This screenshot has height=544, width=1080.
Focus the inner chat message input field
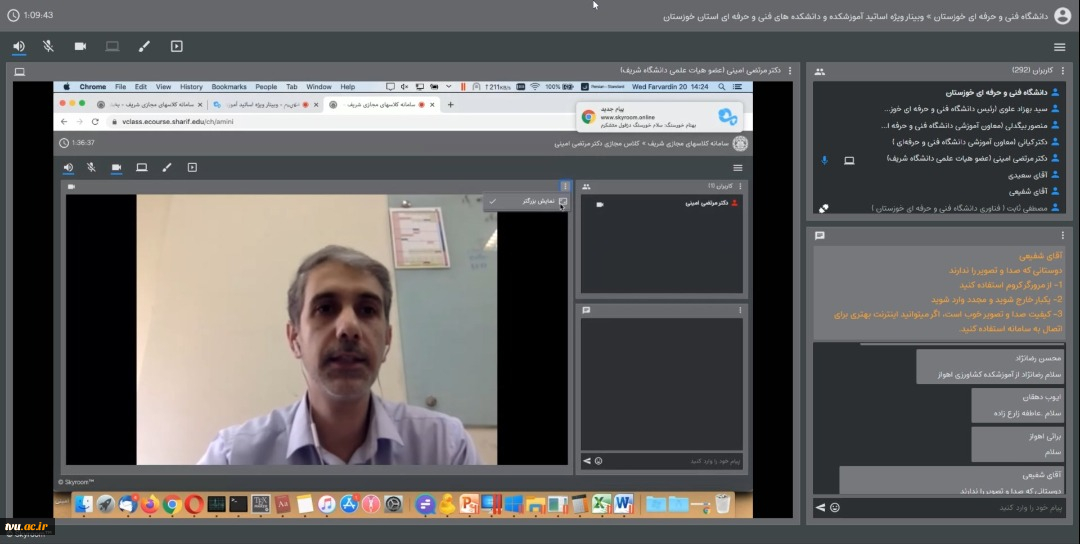tap(672, 461)
